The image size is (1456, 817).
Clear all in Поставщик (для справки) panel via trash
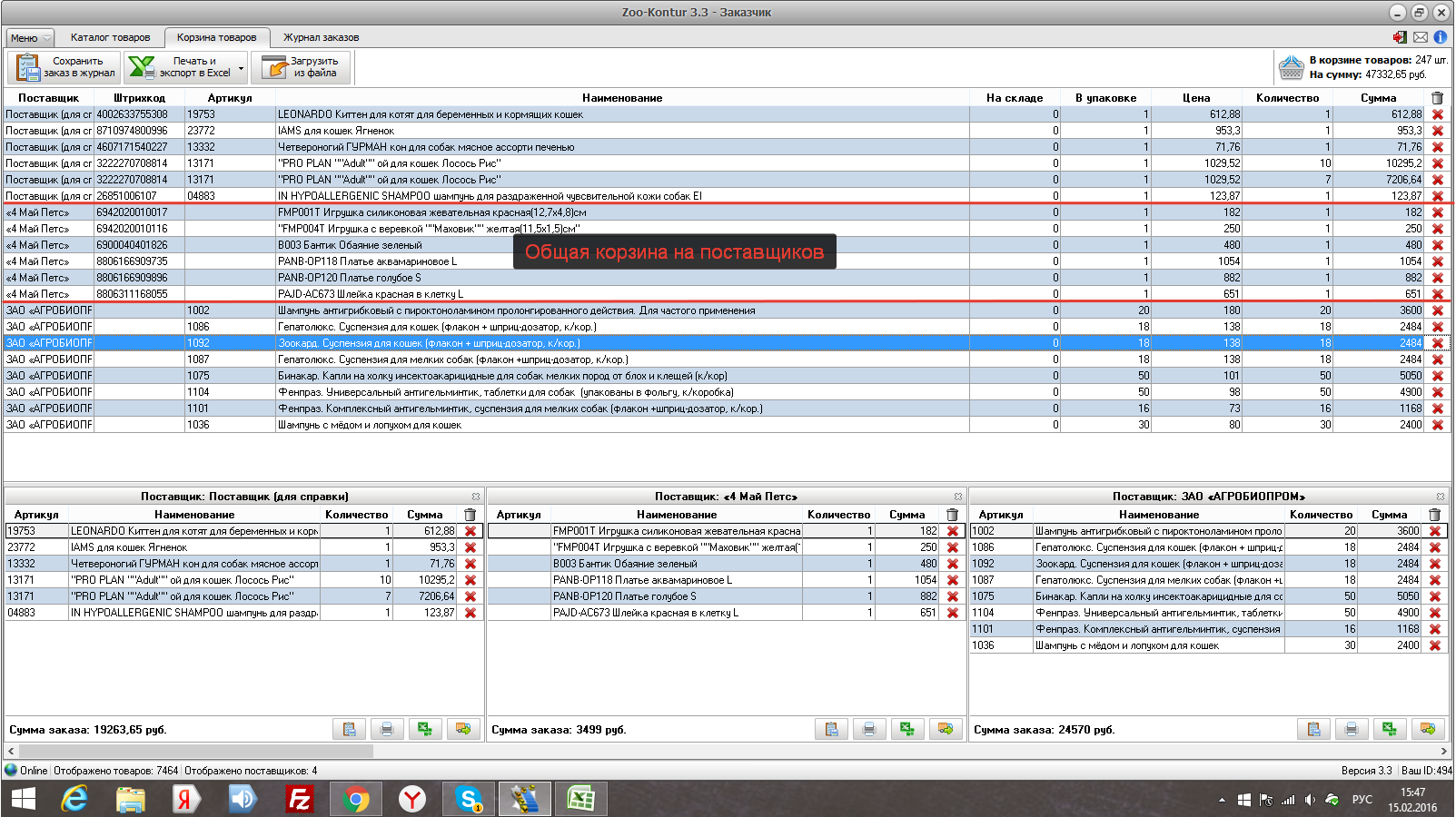click(x=470, y=514)
